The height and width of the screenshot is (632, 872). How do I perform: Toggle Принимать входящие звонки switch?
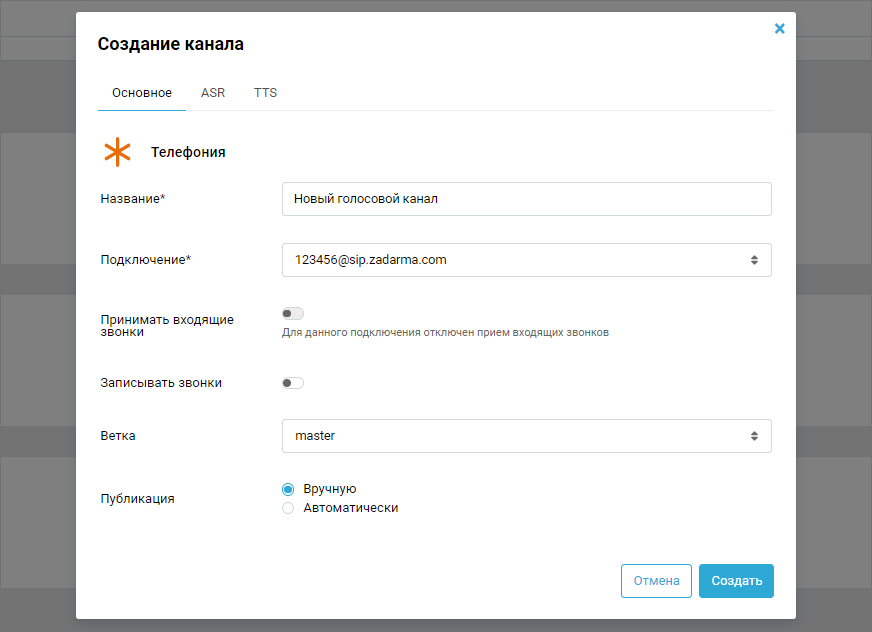tap(293, 314)
